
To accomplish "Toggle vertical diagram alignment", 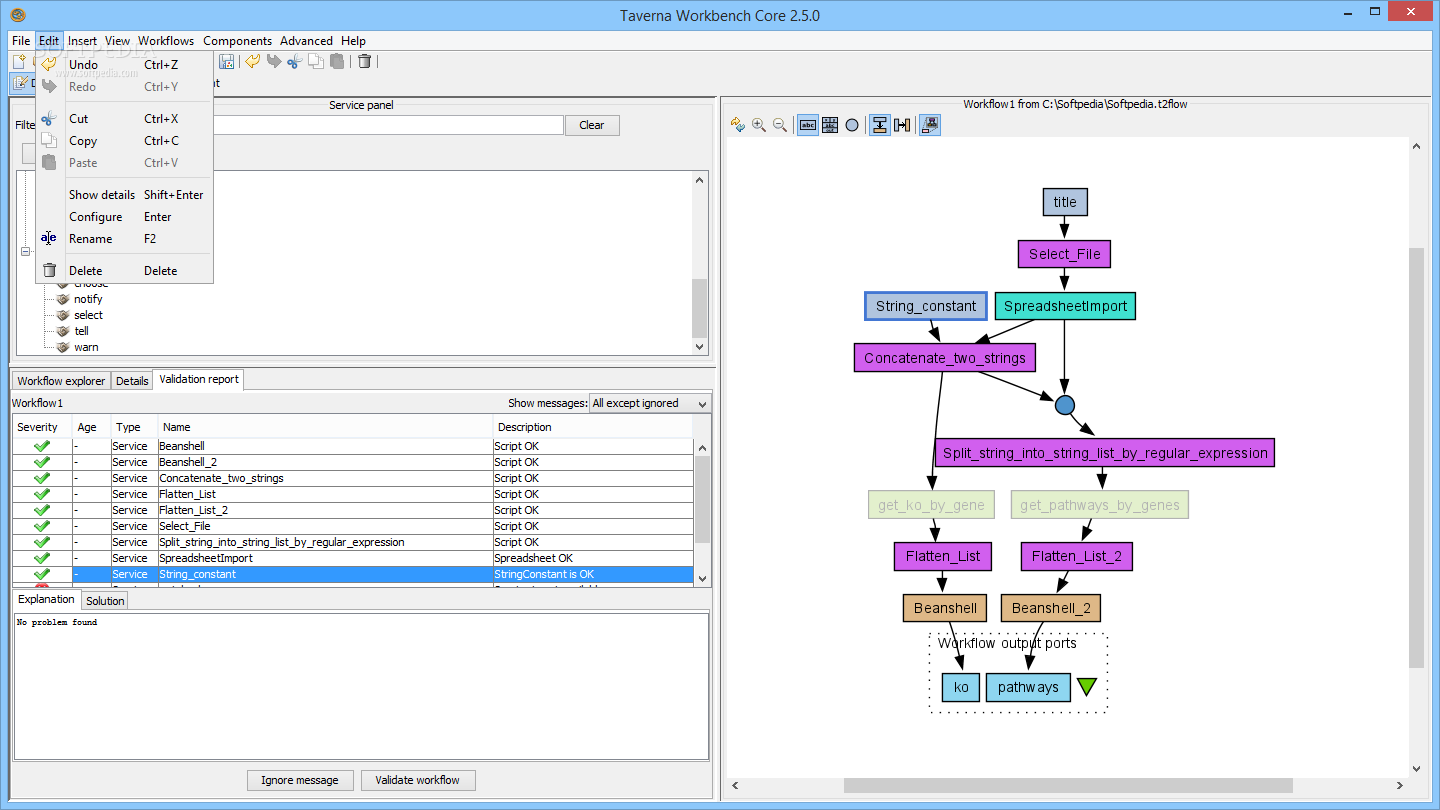I will tap(880, 125).
